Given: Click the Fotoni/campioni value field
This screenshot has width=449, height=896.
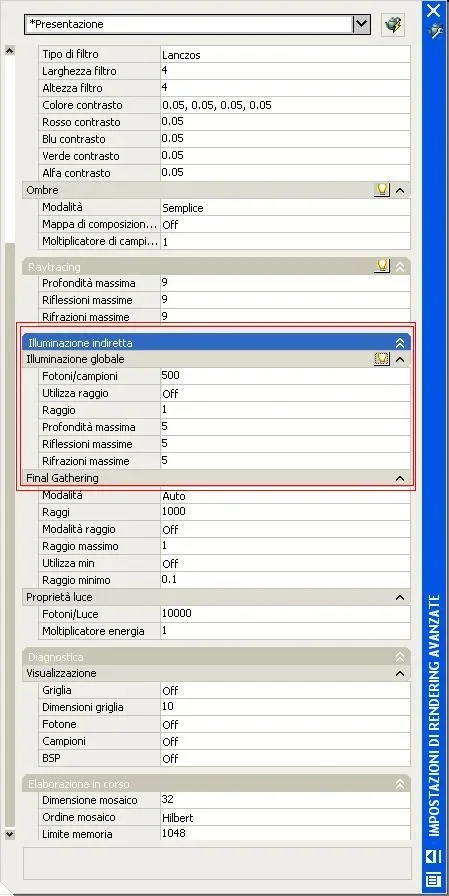Looking at the screenshot, I should 285,376.
